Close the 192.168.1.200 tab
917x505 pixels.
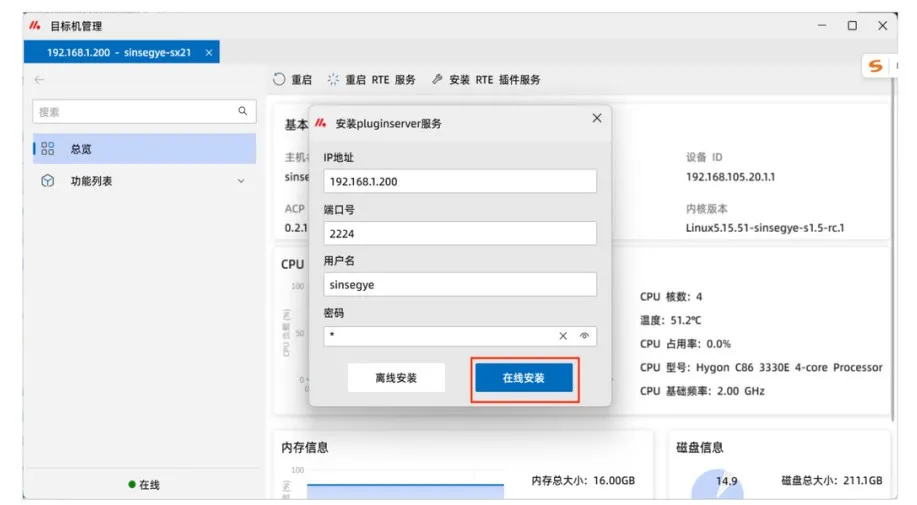click(x=209, y=53)
